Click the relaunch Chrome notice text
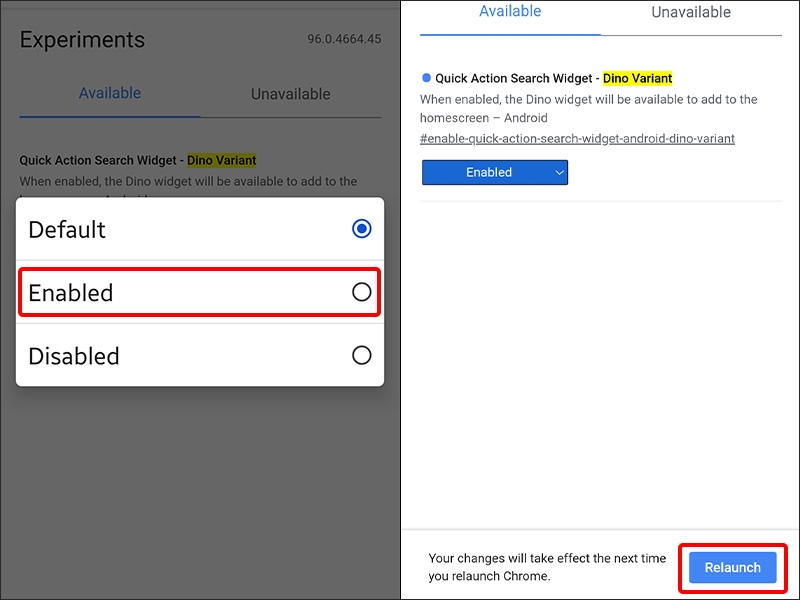800x600 pixels. tap(547, 567)
